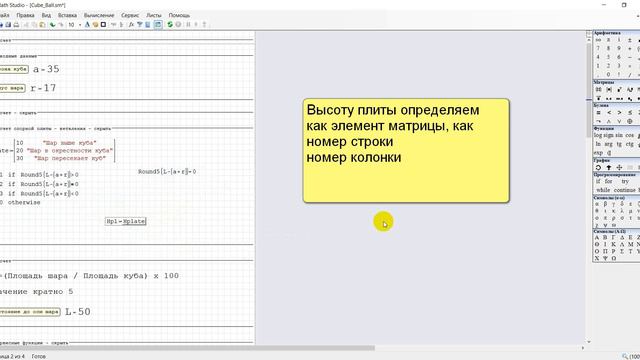Open the Листы menu
Image resolution: width=640 pixels, height=360 pixels.
[x=153, y=15]
